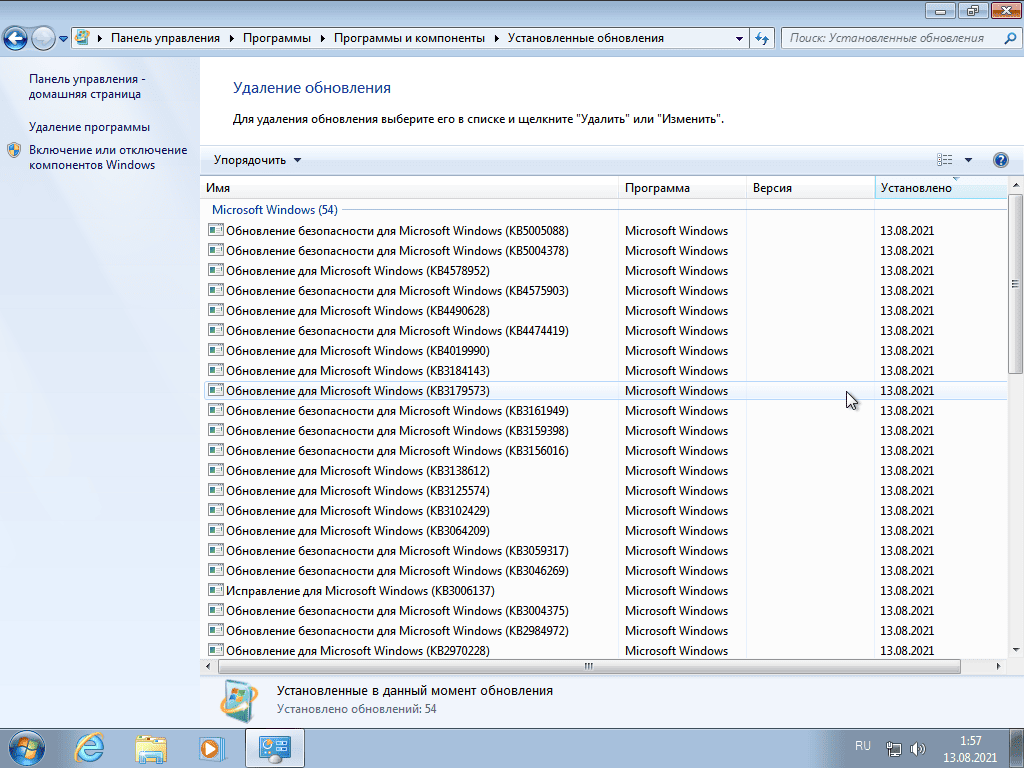Click the scroll up arrow of the list
This screenshot has height=768, width=1024.
[x=1016, y=185]
